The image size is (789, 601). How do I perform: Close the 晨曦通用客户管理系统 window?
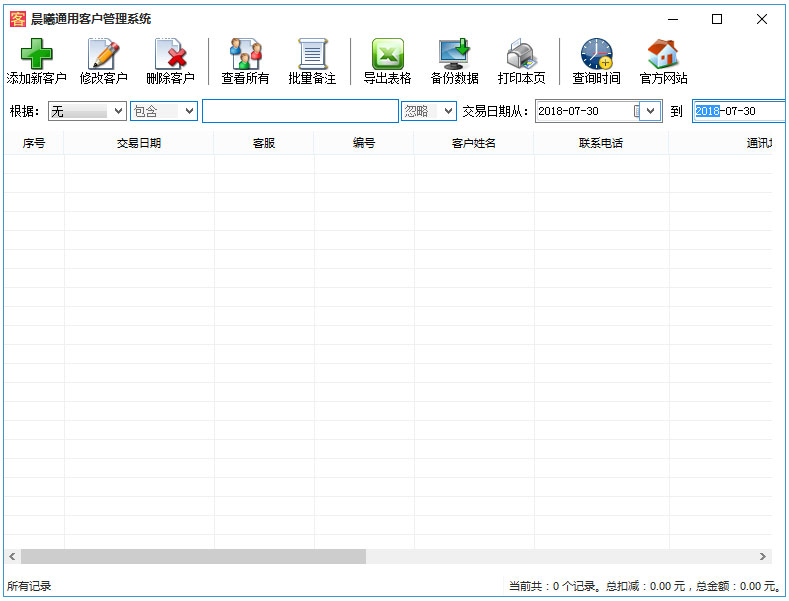click(x=762, y=19)
